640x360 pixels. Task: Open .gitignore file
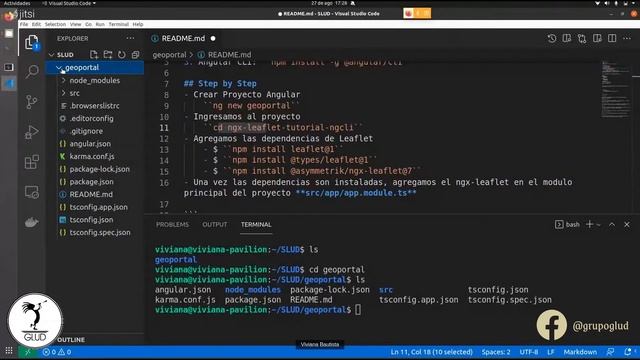click(x=86, y=131)
